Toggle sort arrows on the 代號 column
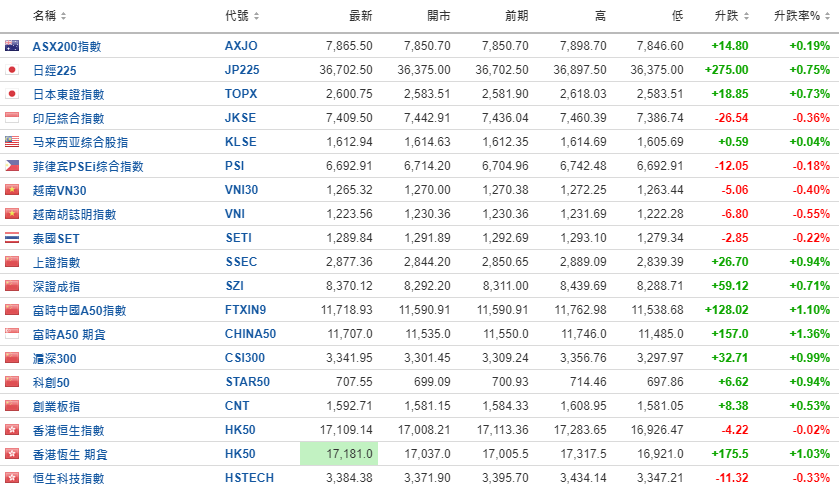 pyautogui.click(x=257, y=17)
